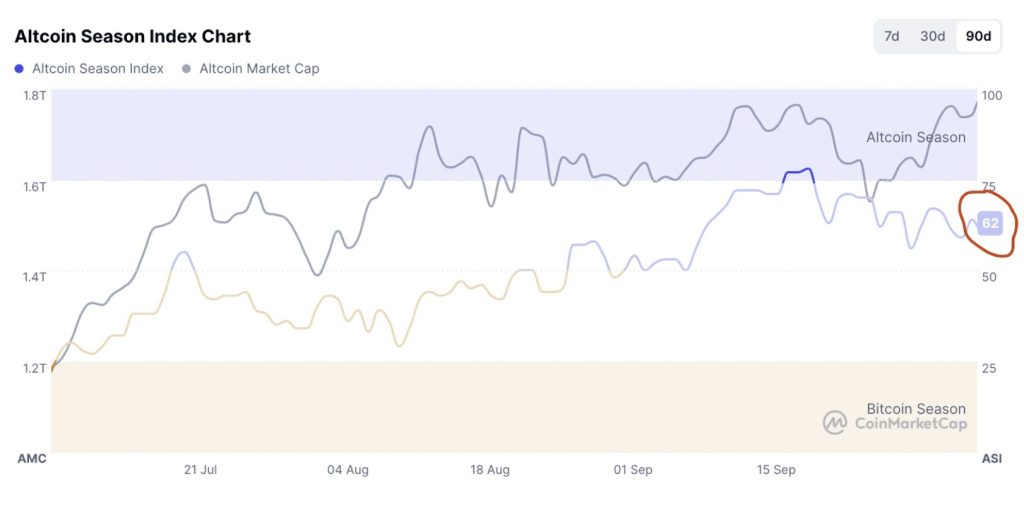Click the gray Altcoin Market Cap legend dot
1024x529 pixels.
[187, 69]
